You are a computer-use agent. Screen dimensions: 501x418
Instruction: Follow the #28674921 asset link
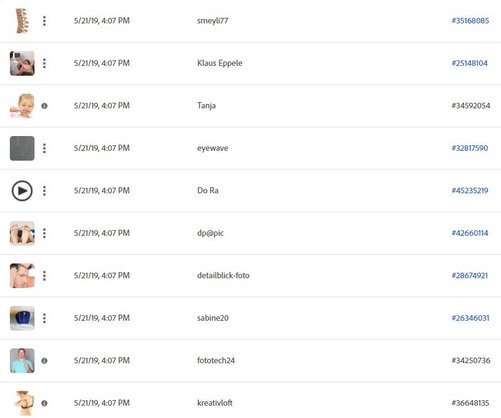(x=470, y=275)
